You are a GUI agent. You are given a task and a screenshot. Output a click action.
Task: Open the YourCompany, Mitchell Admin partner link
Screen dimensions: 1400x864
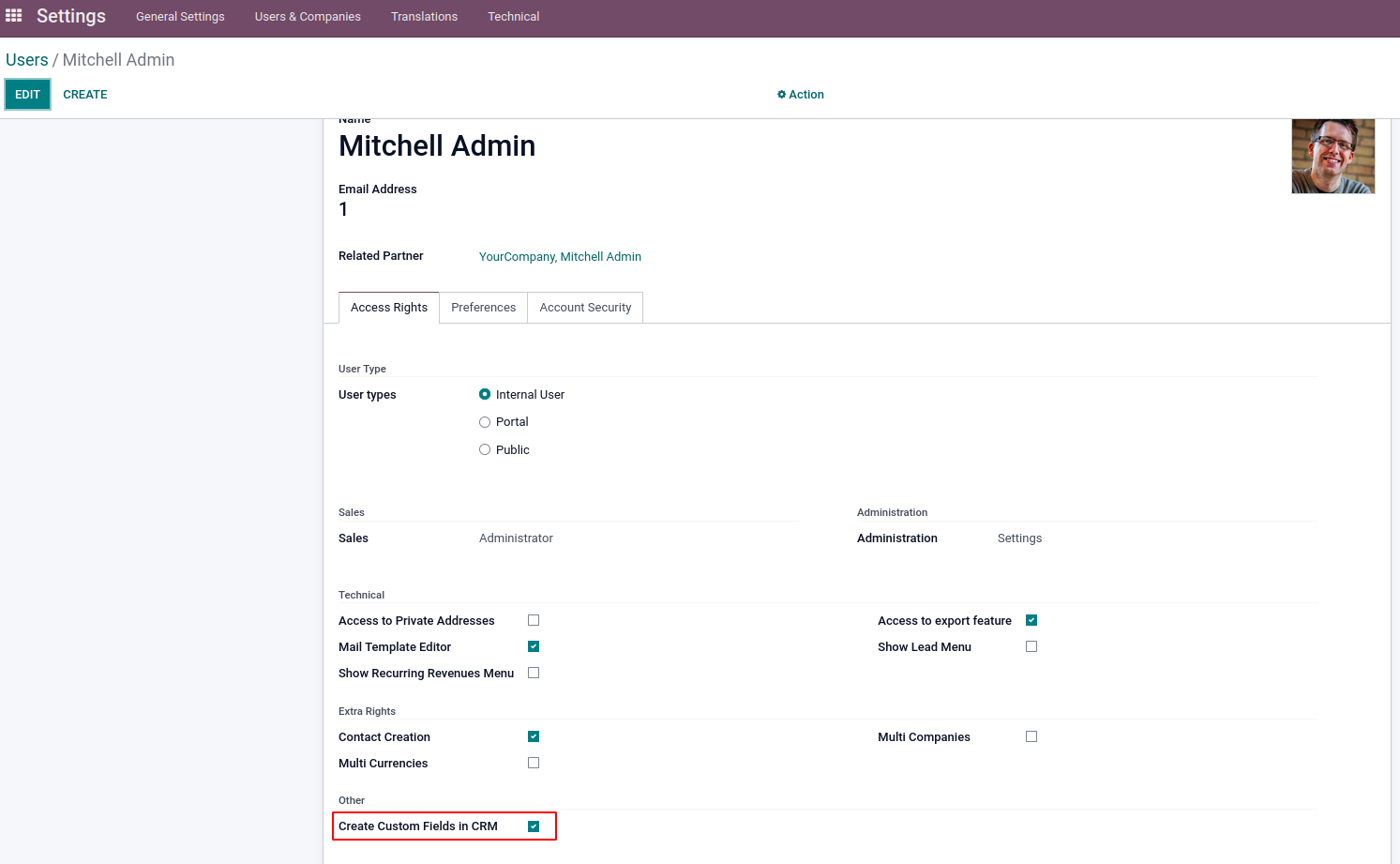(x=560, y=257)
